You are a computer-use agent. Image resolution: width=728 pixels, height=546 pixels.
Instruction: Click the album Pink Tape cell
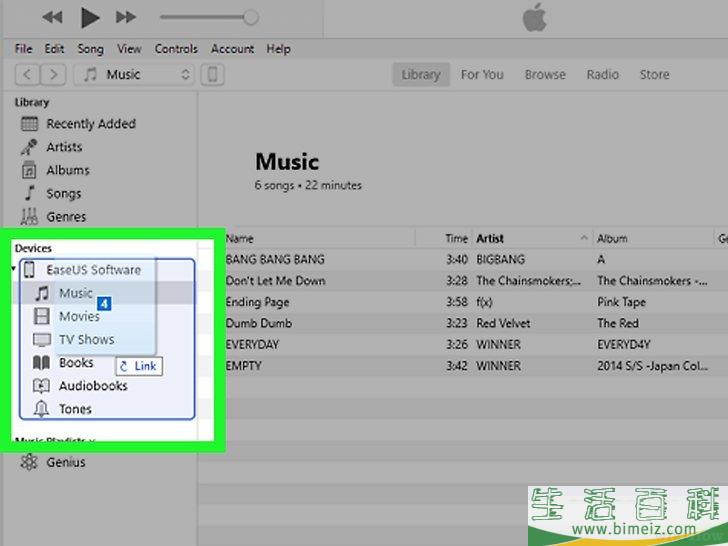coord(621,302)
